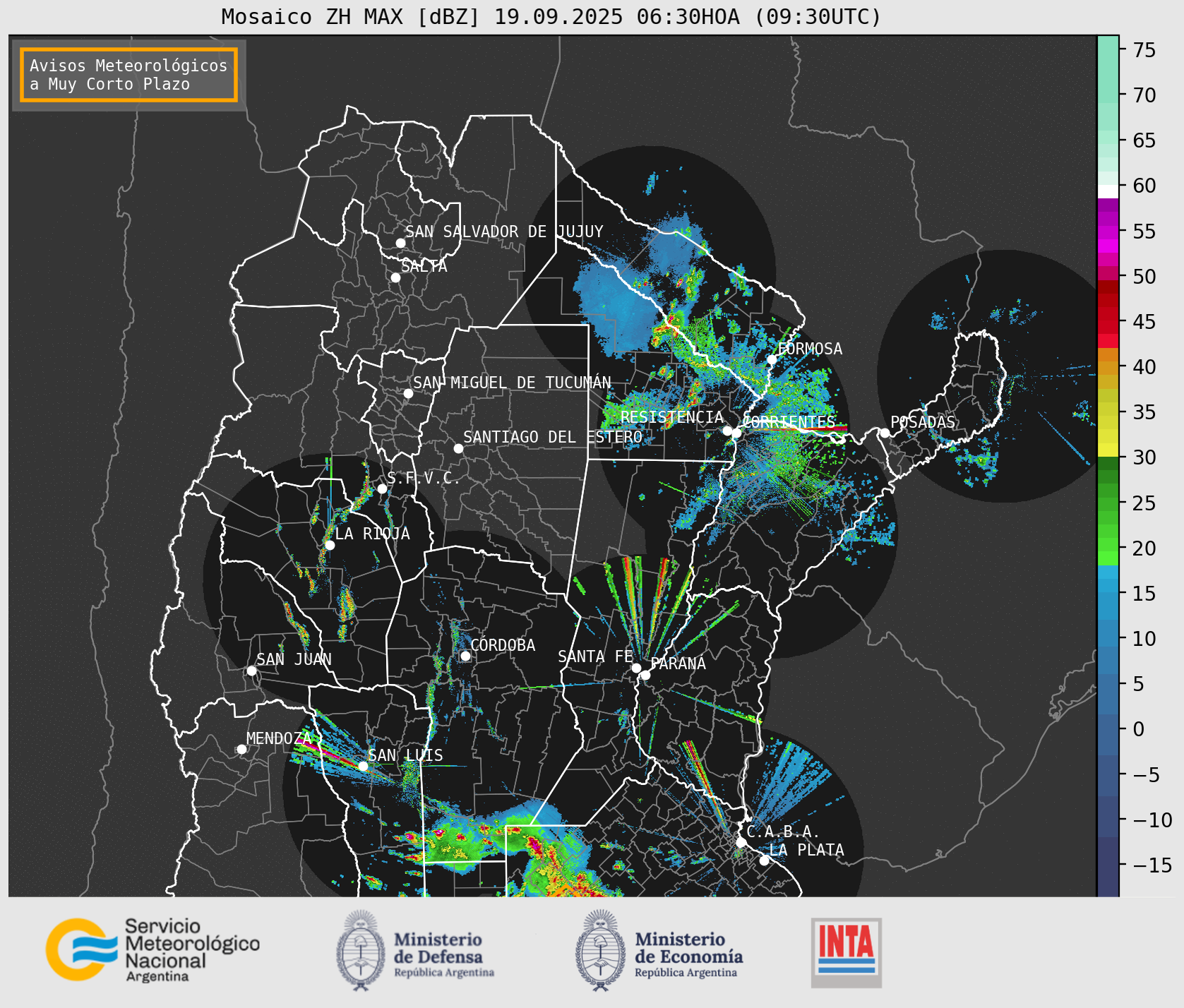Click the POSADAS city label
The height and width of the screenshot is (1008, 1184).
tap(923, 422)
